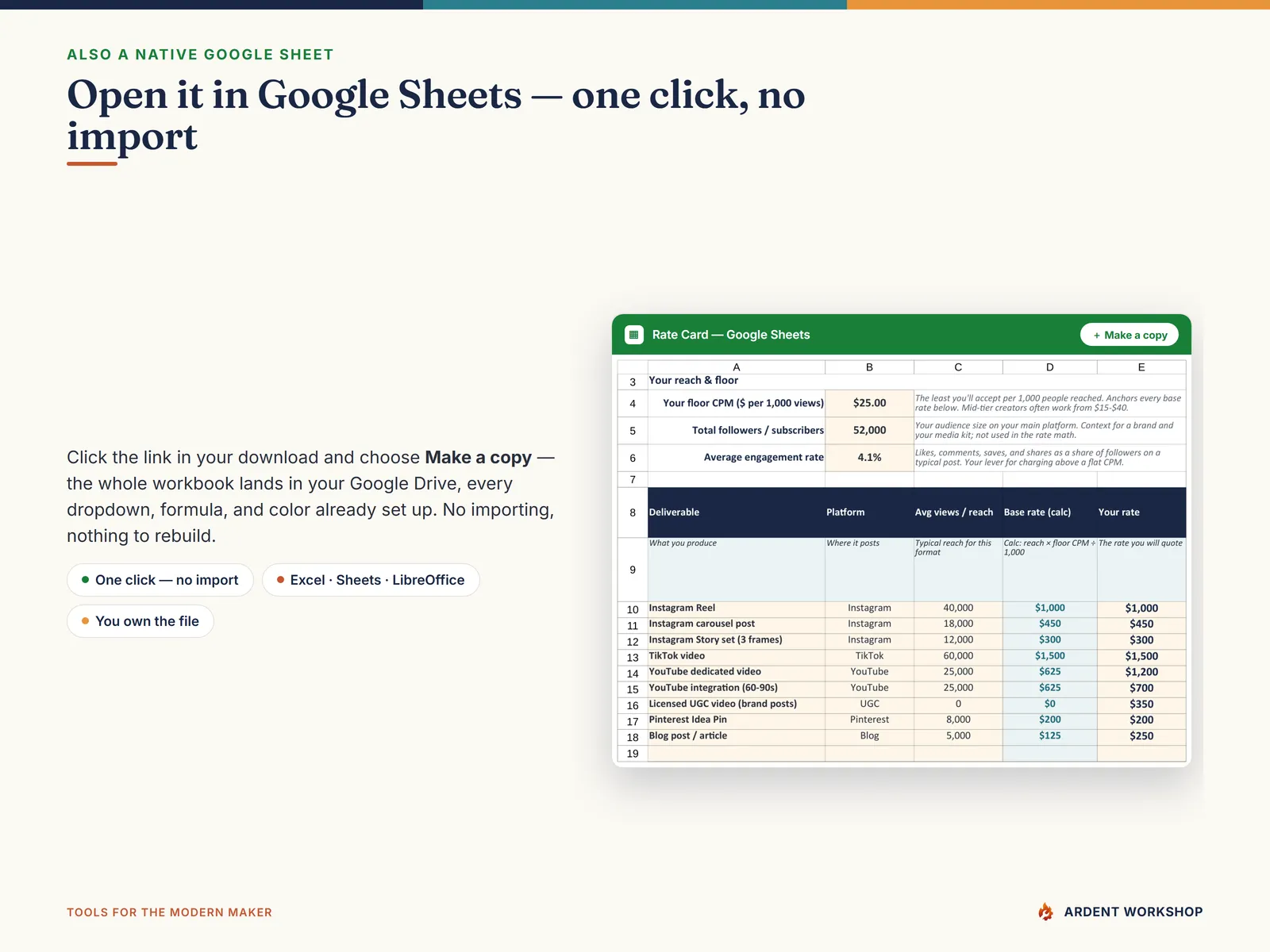The height and width of the screenshot is (952, 1270).
Task: Click the Rate Card — Google Sheets title
Action: pos(731,335)
